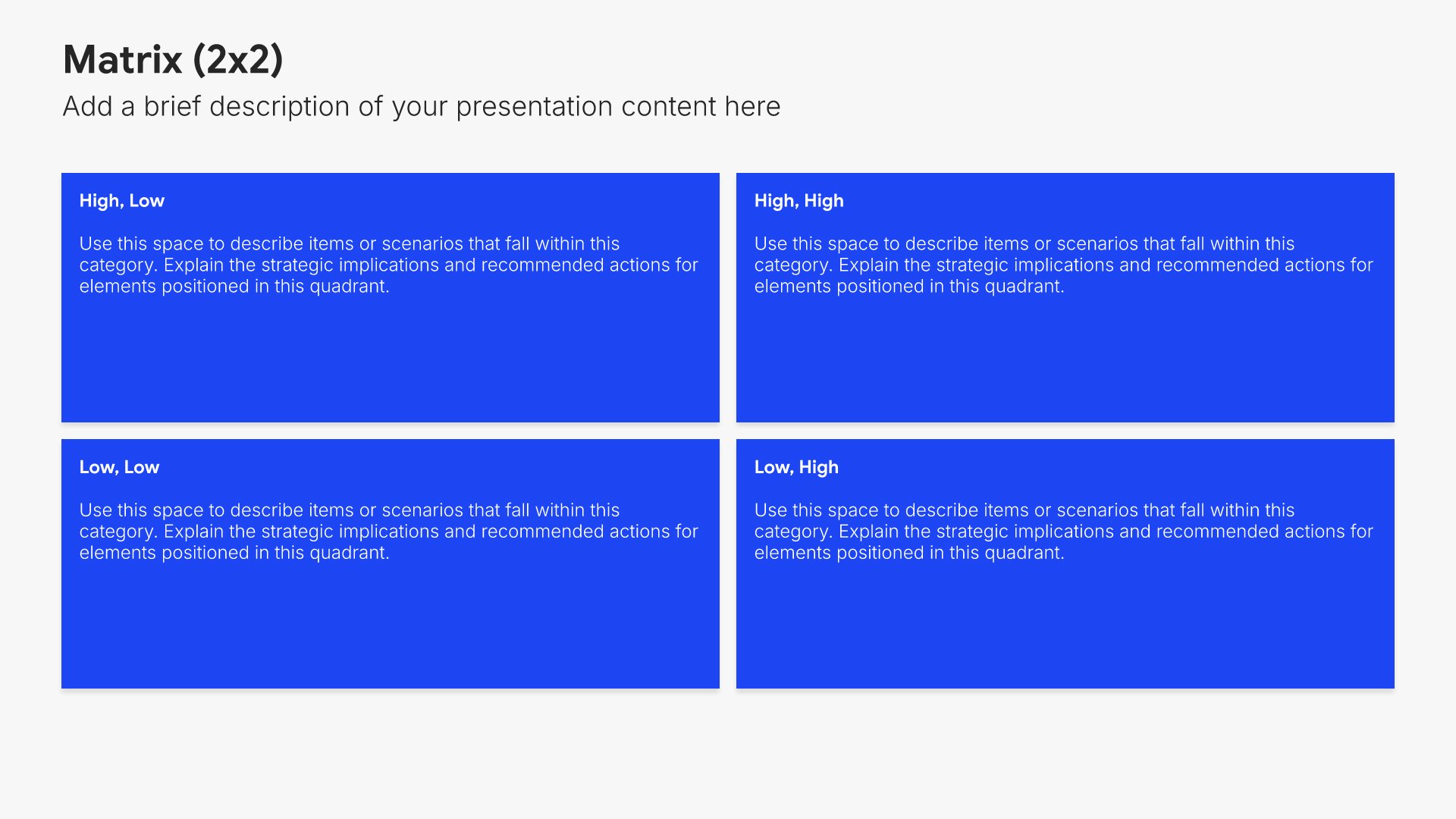Click the (2x2) text in the title
Viewport: 1456px width, 819px height.
pyautogui.click(x=237, y=60)
